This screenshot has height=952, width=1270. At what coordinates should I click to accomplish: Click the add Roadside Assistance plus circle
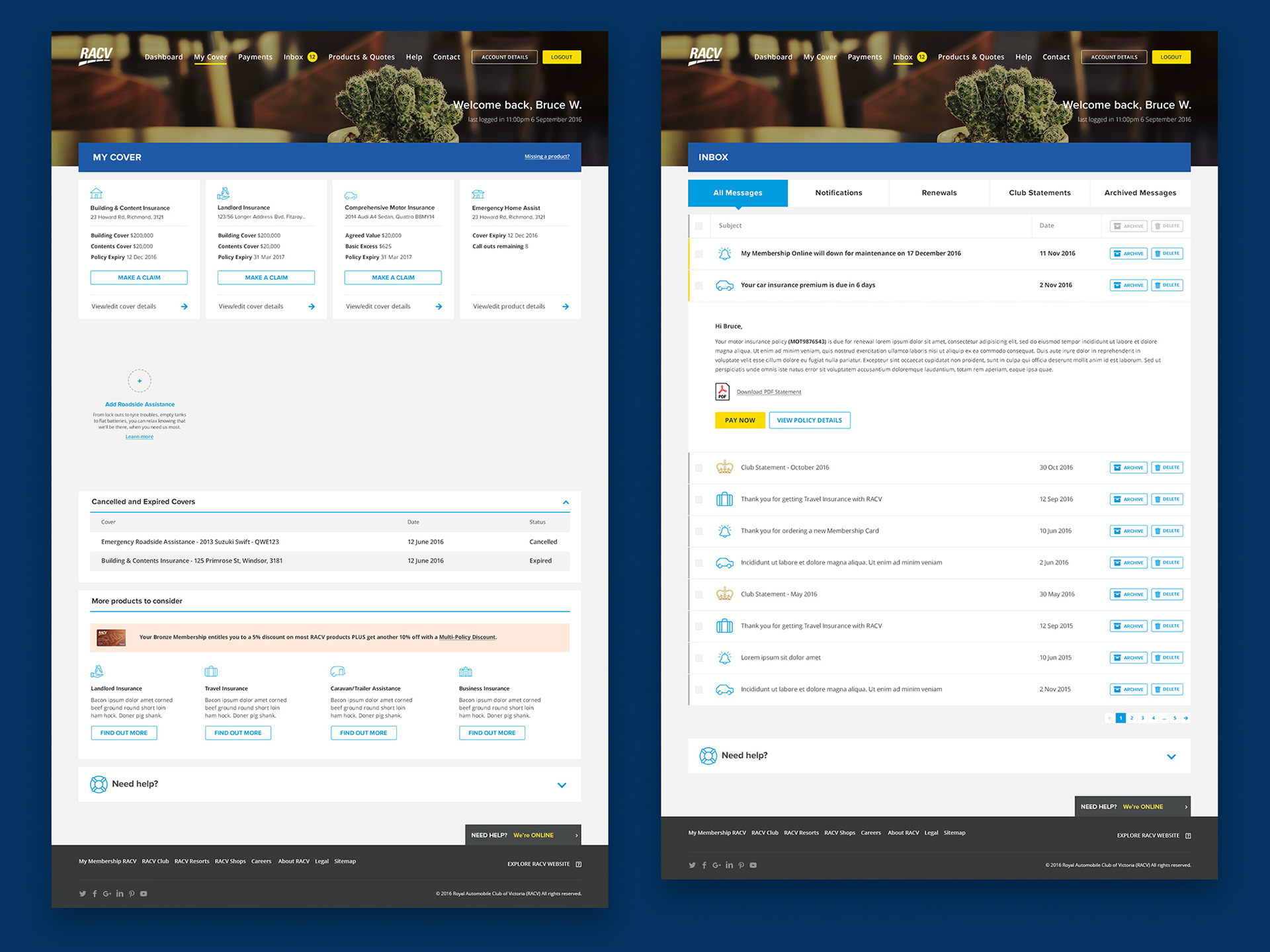[x=140, y=381]
